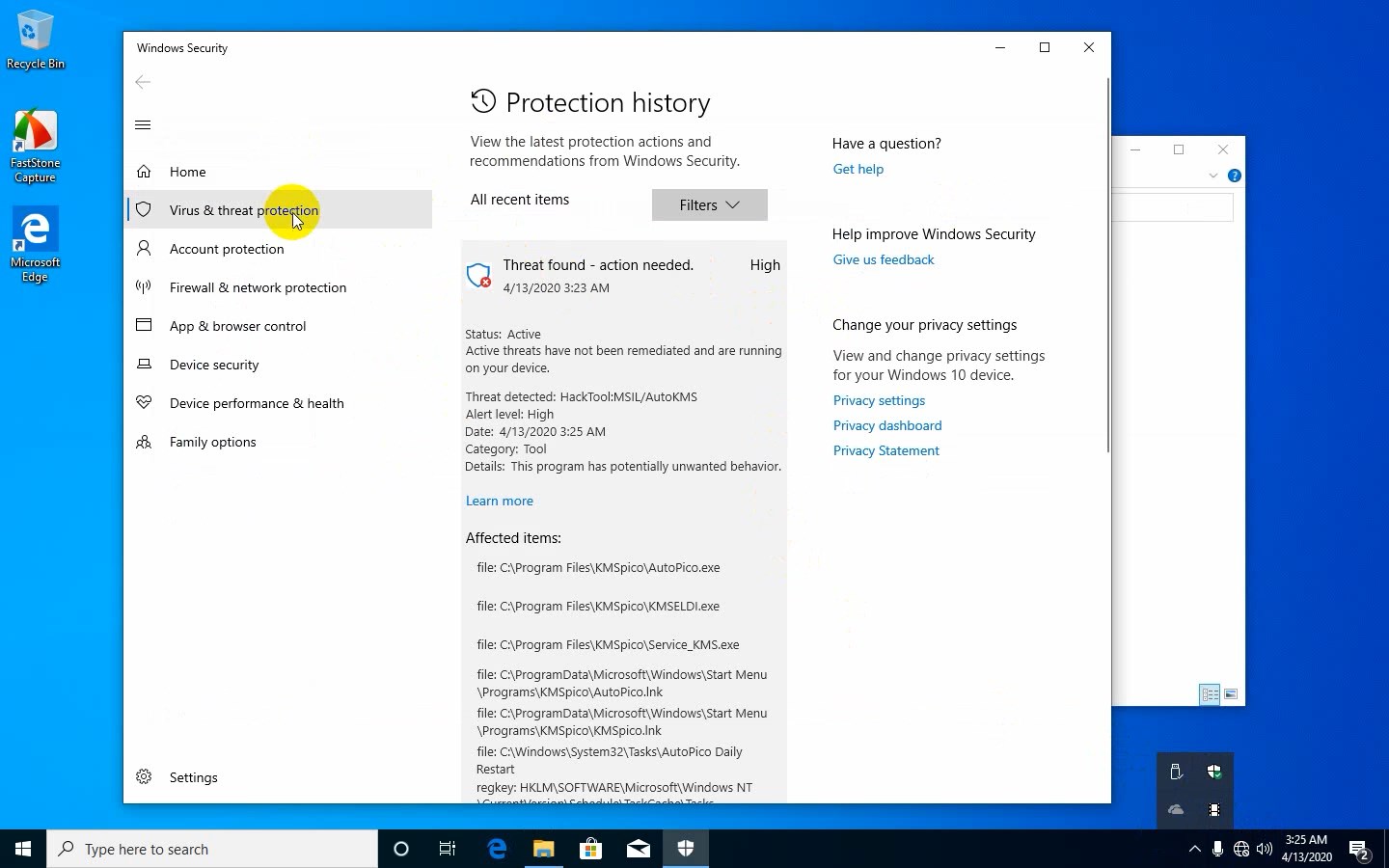The image size is (1389, 868).
Task: Click the volume speaker tray icon
Action: (1265, 850)
